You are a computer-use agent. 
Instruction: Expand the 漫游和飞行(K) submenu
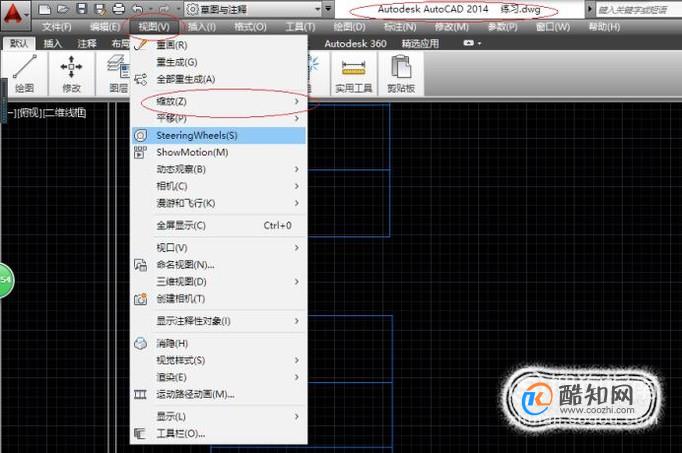pyautogui.click(x=219, y=203)
